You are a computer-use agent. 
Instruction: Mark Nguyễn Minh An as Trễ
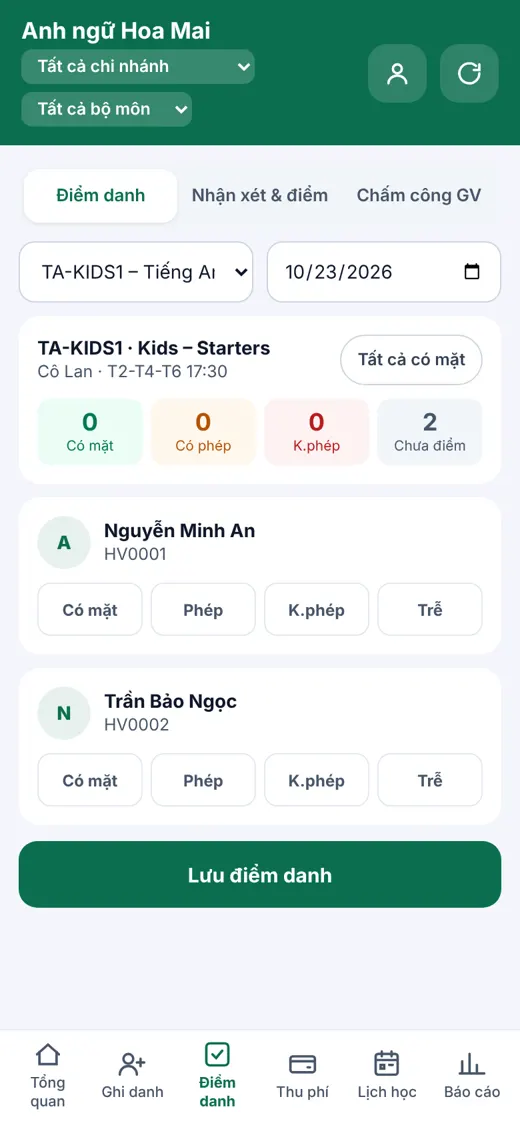[430, 610]
